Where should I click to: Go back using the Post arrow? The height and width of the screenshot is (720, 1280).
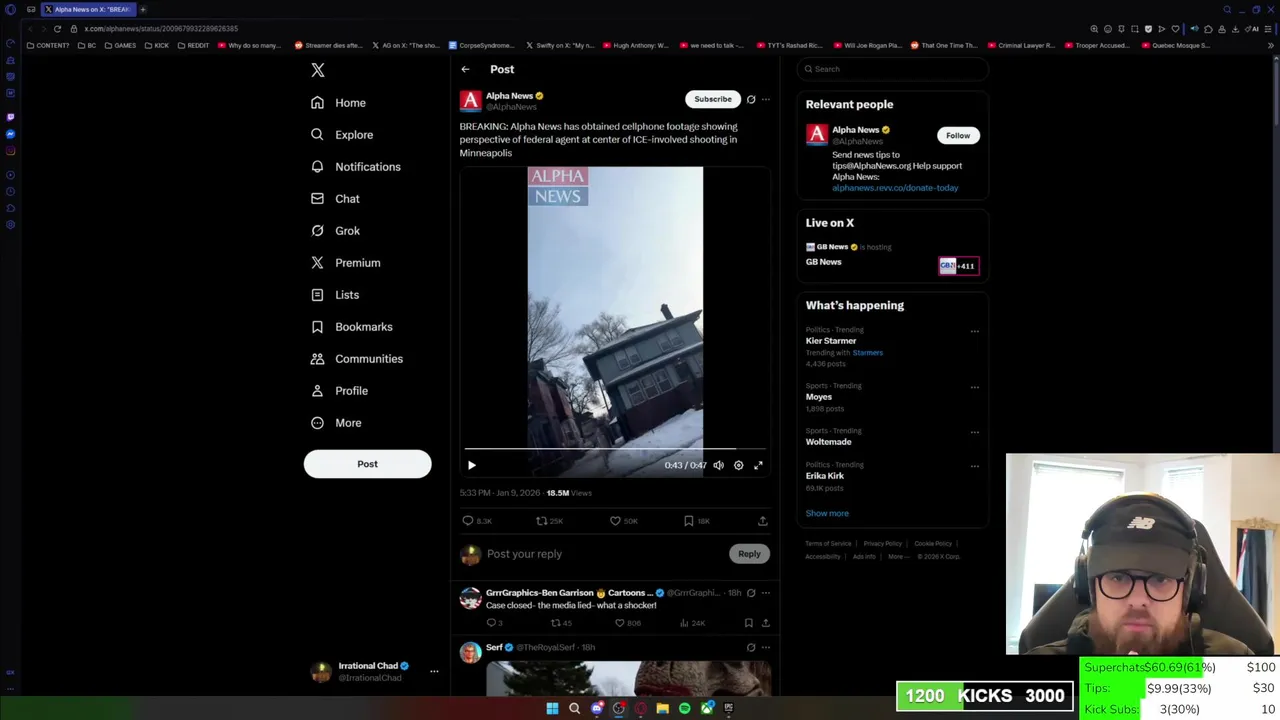coord(465,69)
